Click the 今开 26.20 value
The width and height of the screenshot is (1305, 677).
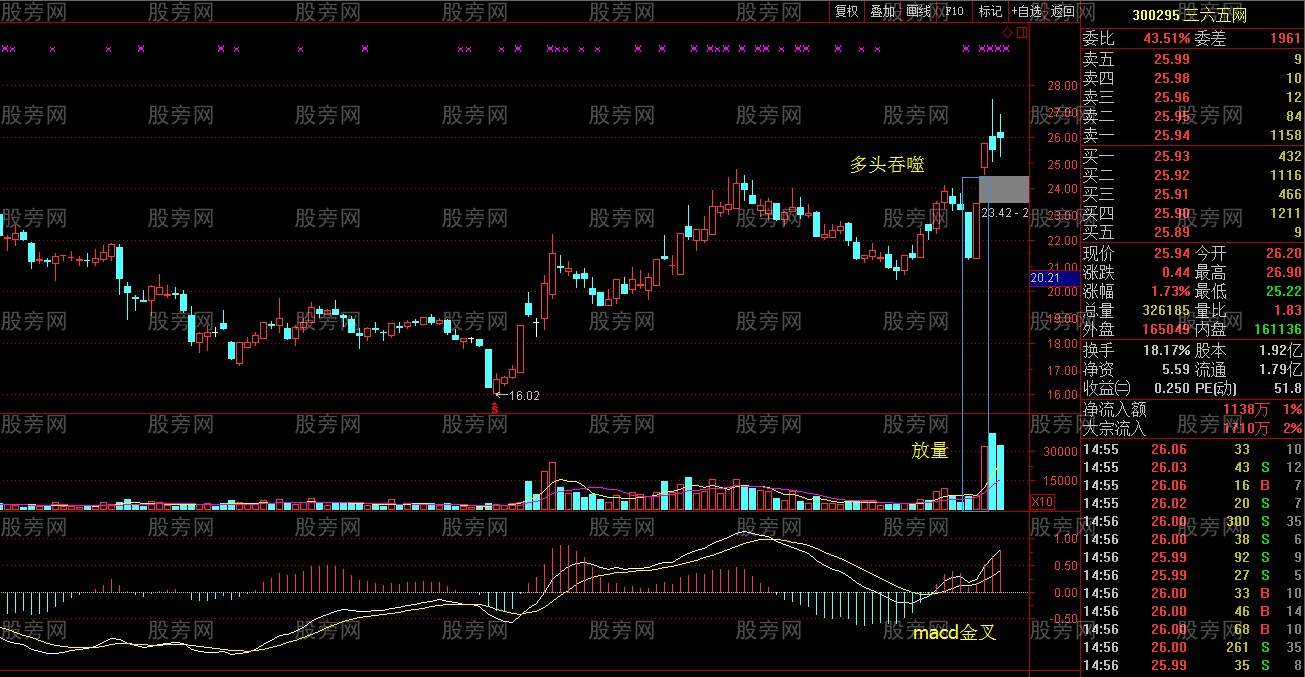click(1283, 253)
